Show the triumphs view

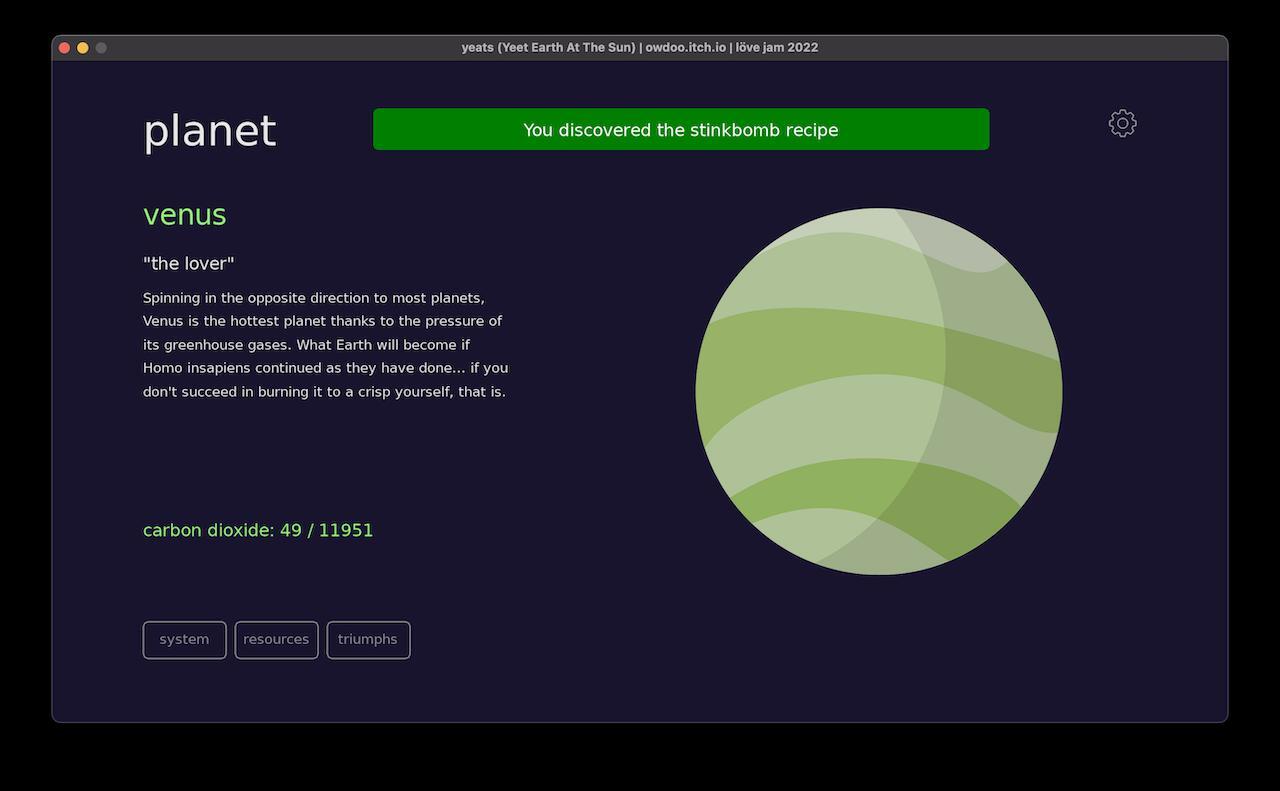(x=368, y=640)
